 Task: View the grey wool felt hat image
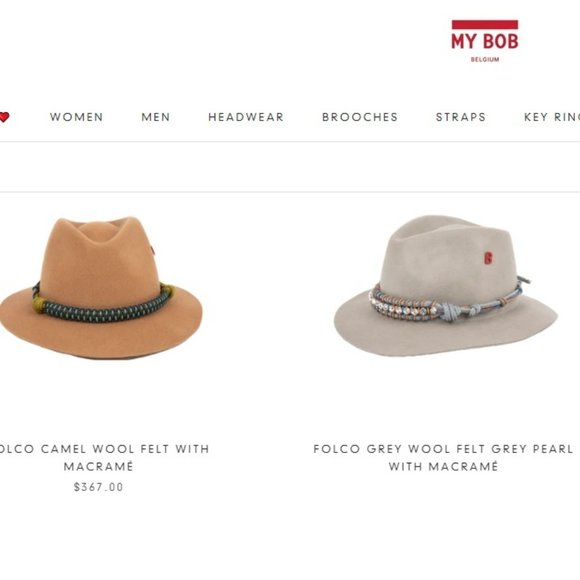pos(445,286)
